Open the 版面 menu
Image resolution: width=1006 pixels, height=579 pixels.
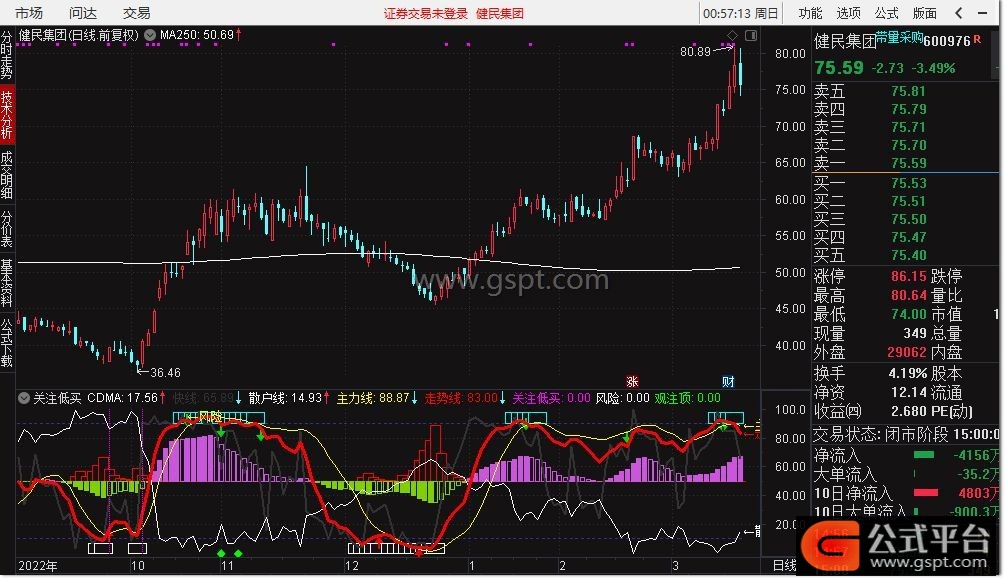tap(925, 13)
